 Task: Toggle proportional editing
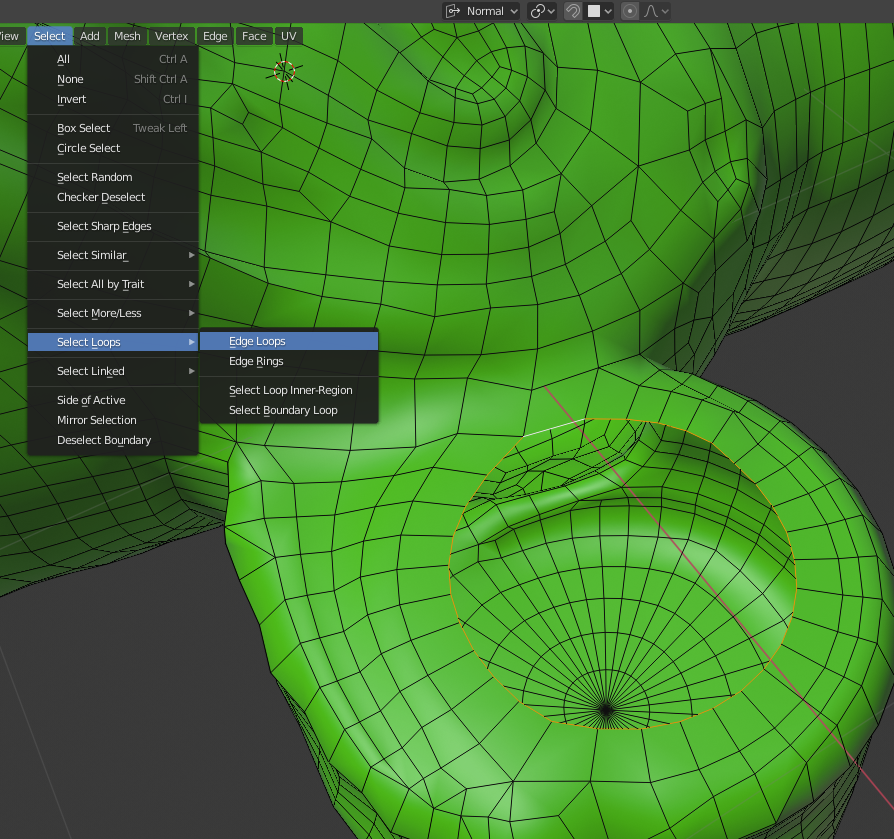coord(629,11)
